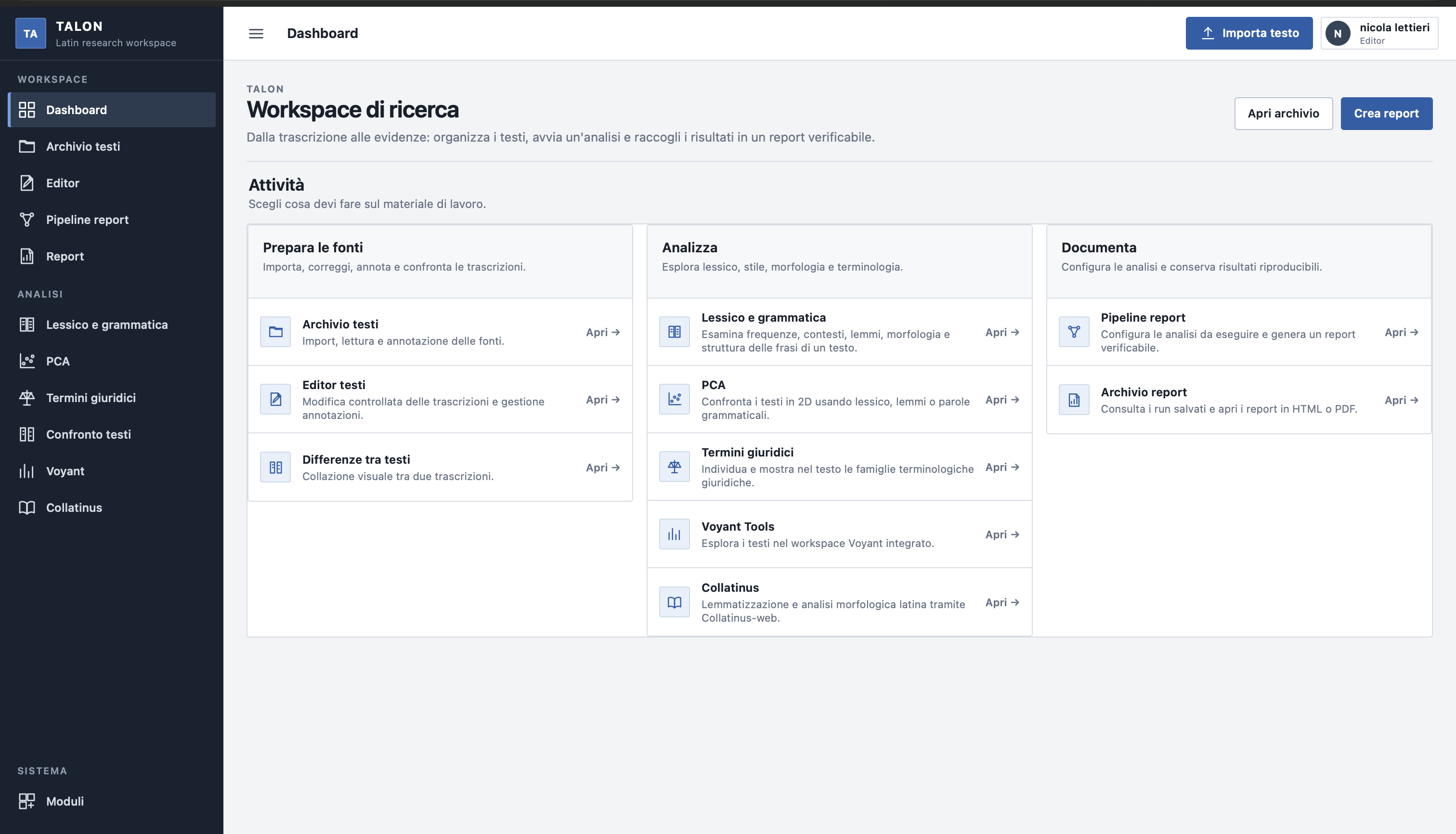
Task: Click the Report document icon in sidebar
Action: [x=27, y=256]
